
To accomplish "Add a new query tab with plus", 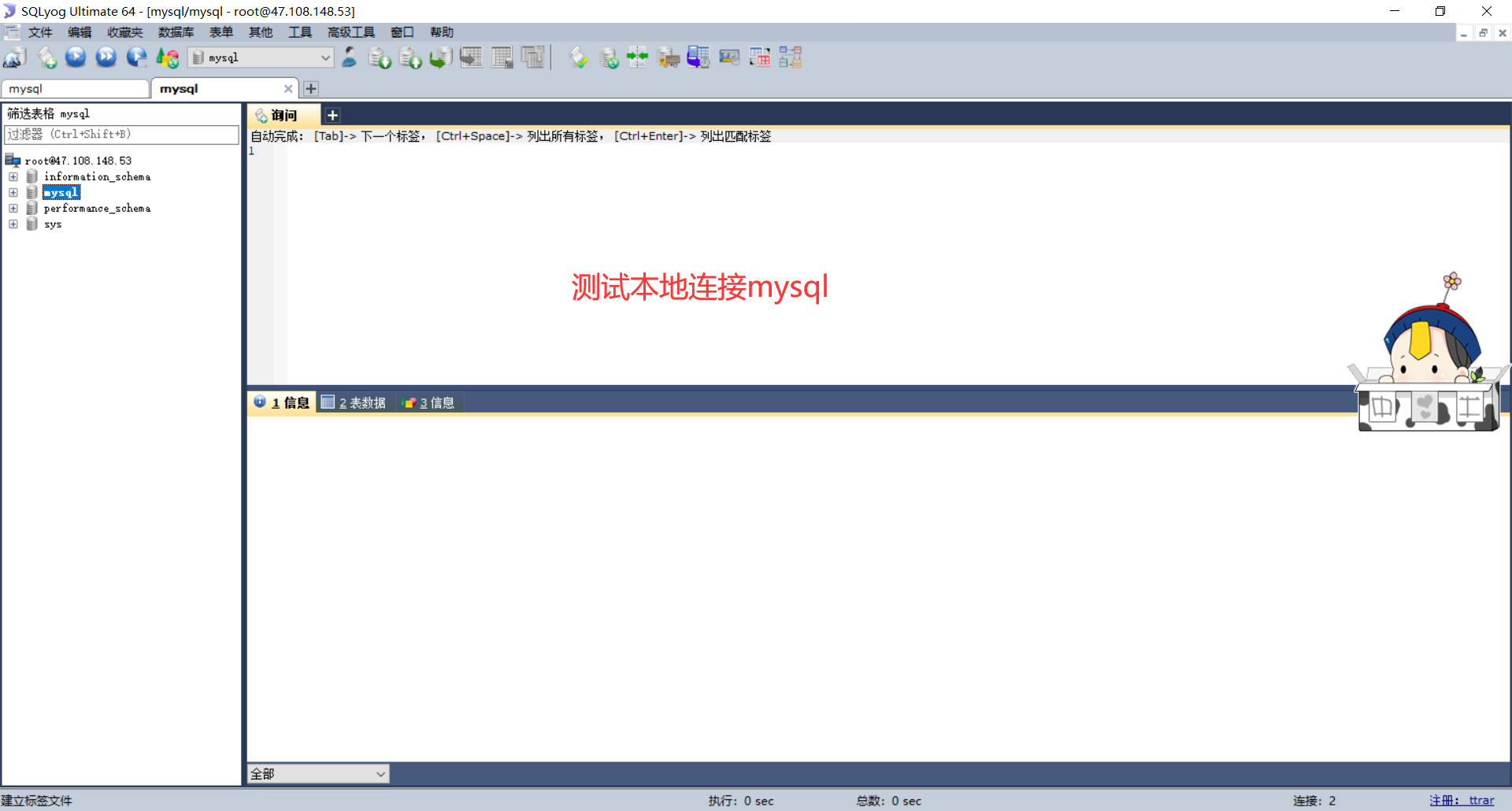I will point(333,116).
